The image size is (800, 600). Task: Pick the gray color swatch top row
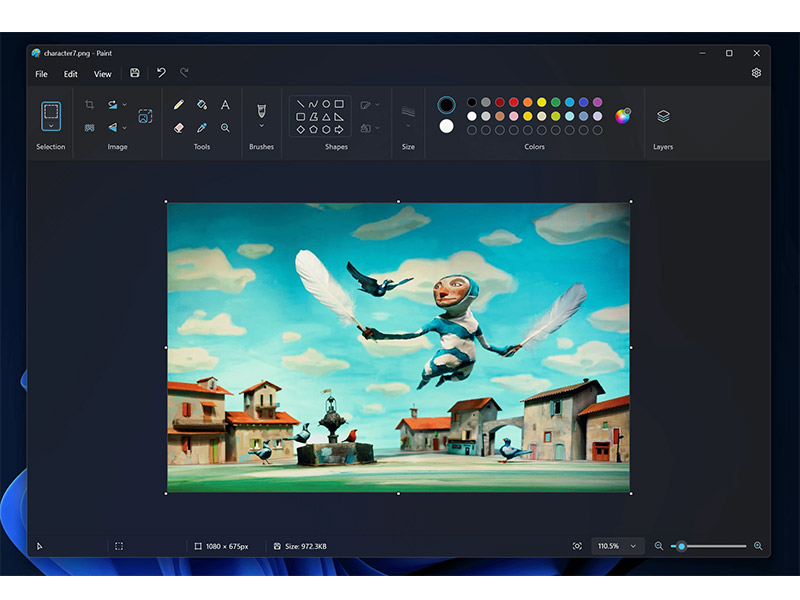coord(486,103)
